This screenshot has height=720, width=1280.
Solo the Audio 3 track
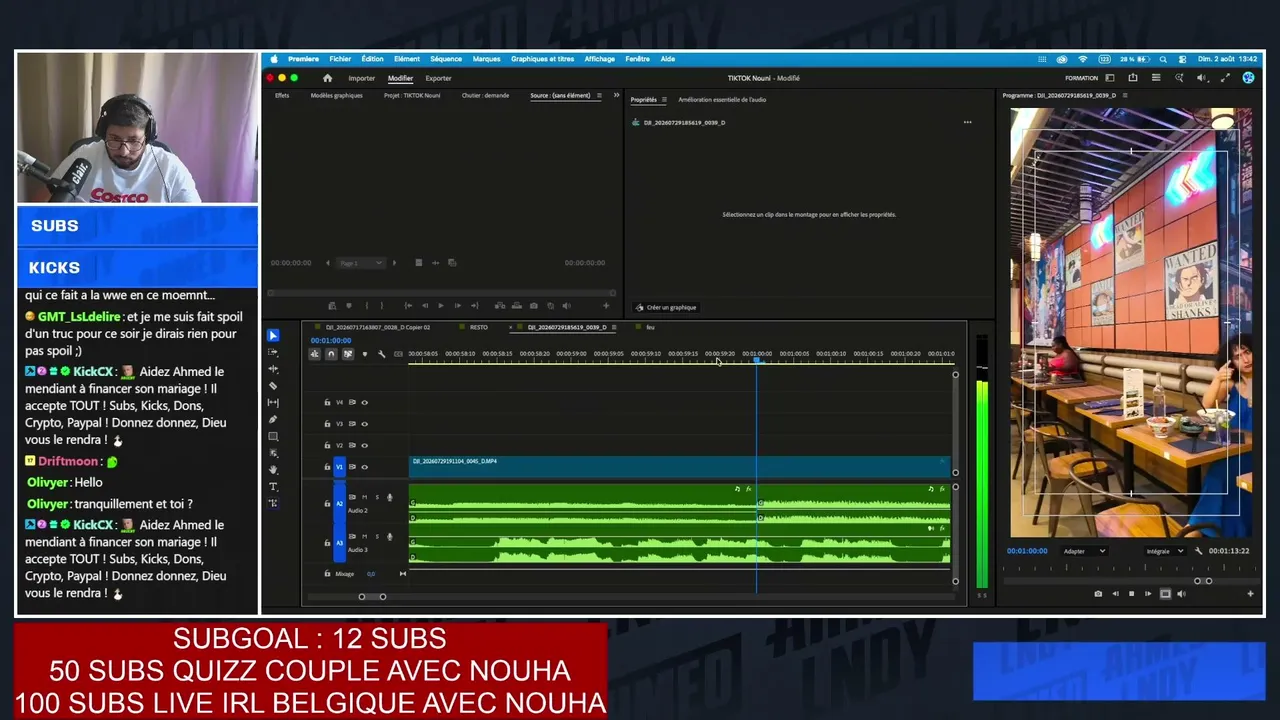coord(377,536)
